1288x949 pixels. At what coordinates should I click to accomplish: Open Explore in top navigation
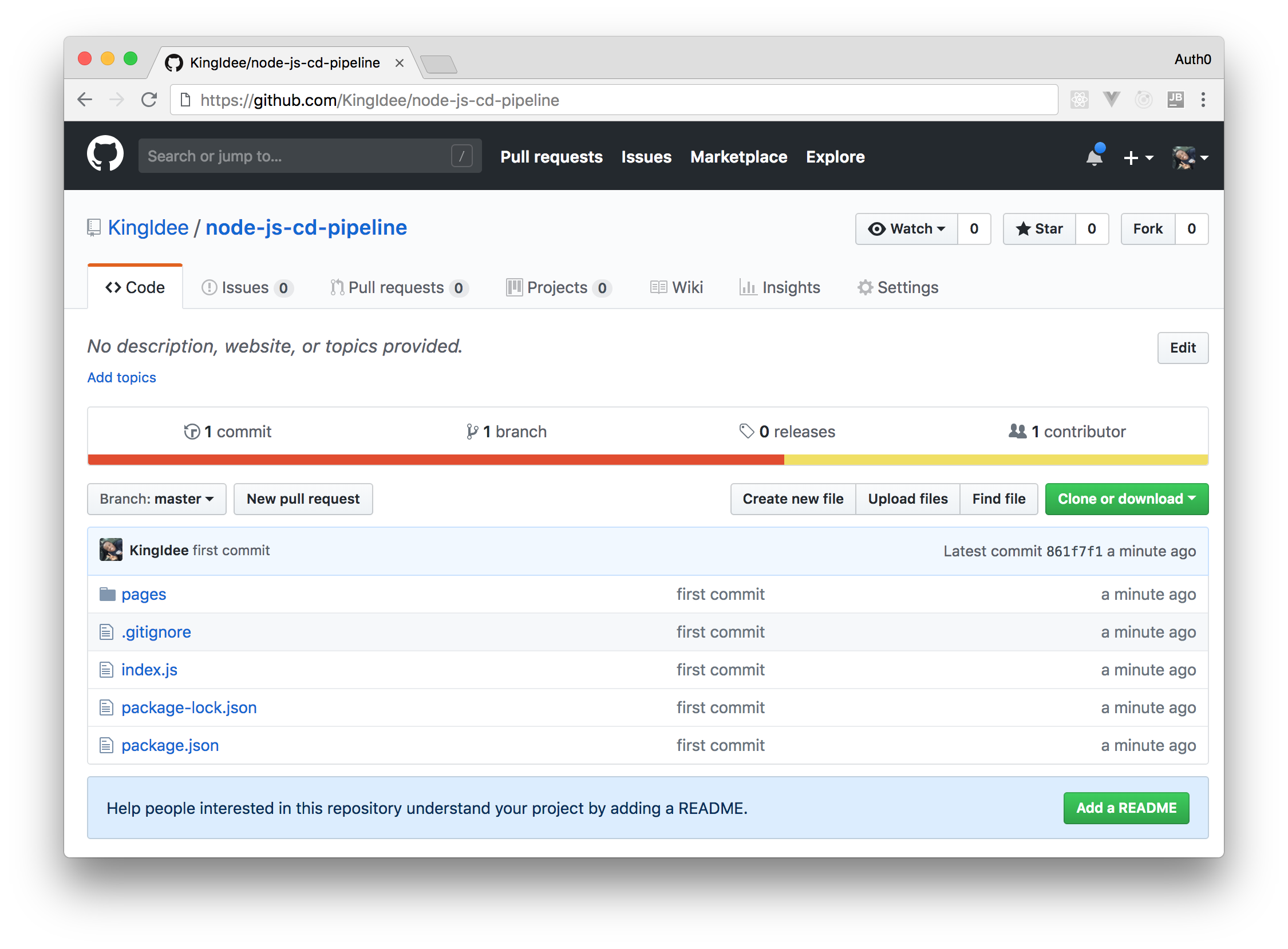(x=835, y=157)
